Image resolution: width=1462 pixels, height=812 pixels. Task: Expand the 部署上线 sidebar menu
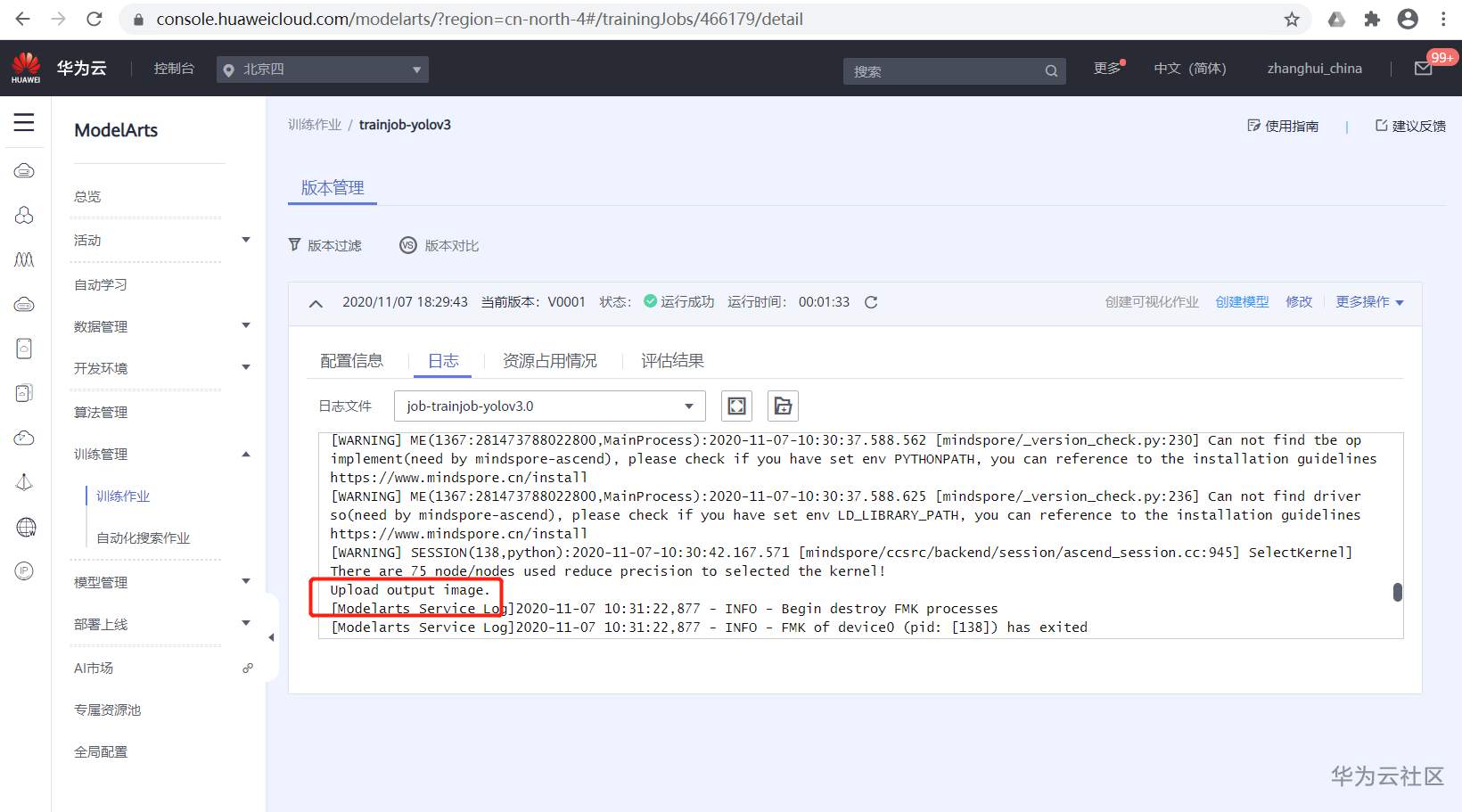(x=246, y=623)
